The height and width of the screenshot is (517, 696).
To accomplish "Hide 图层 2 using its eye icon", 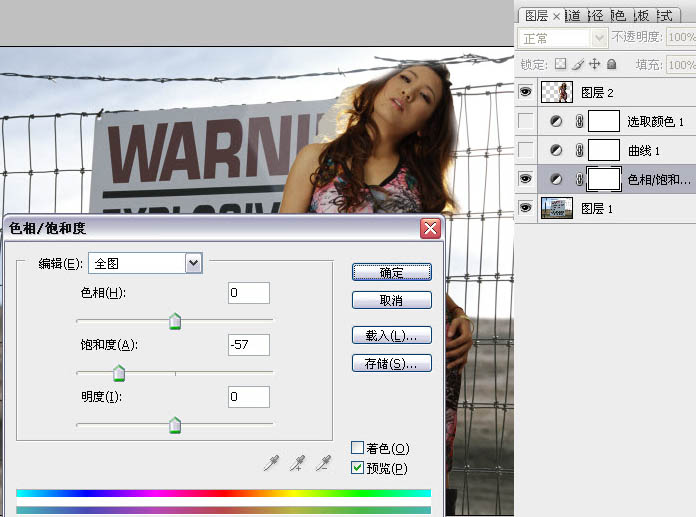I will pos(526,92).
